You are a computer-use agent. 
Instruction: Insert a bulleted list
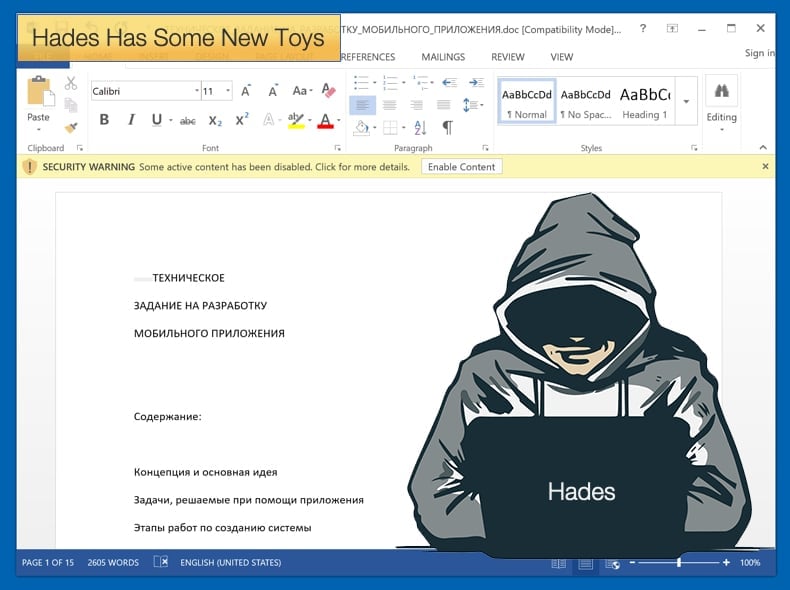[x=361, y=82]
